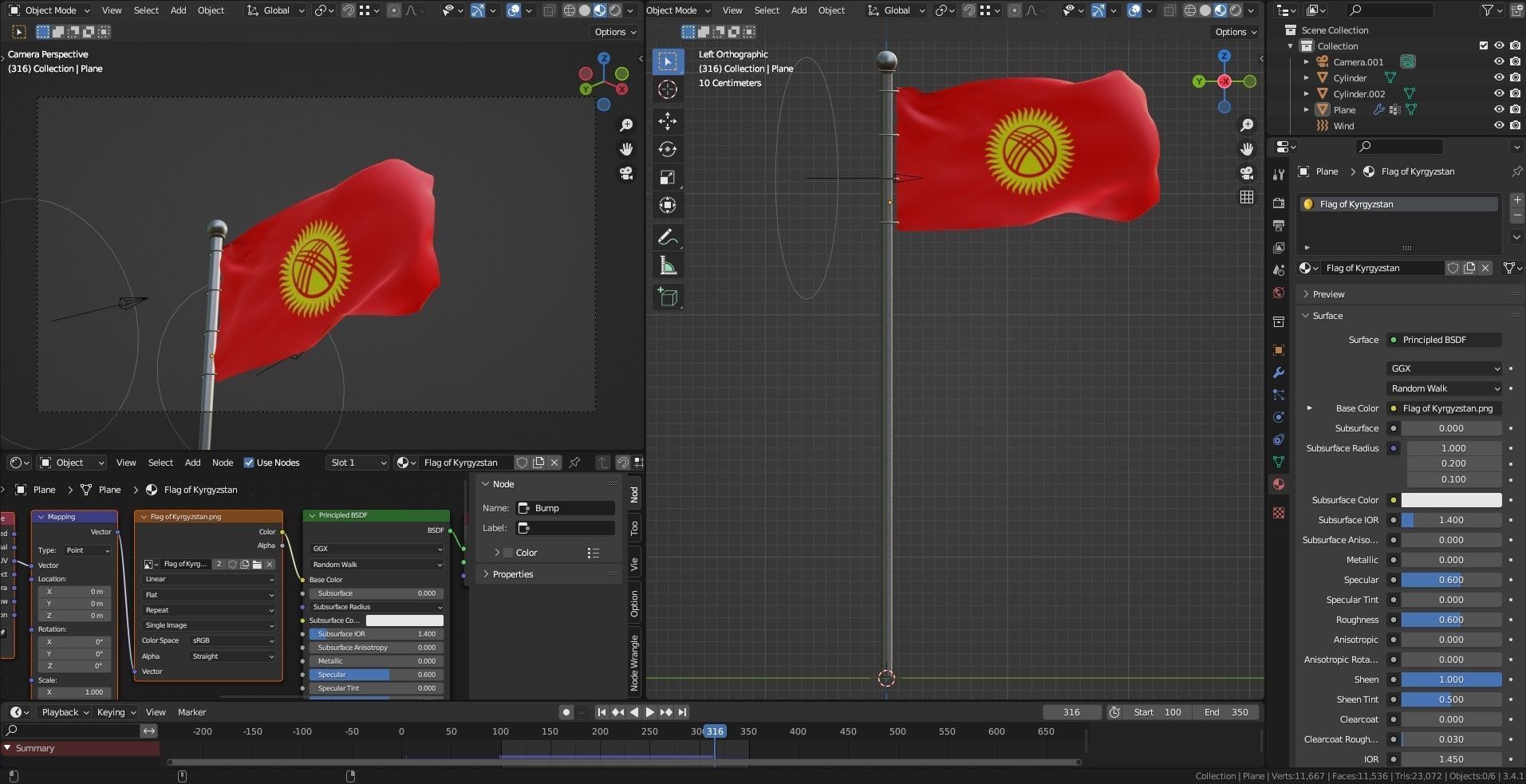Switch to Node Wrangler sidebar tab
Viewport: 1526px width, 784px height.
coord(634,662)
